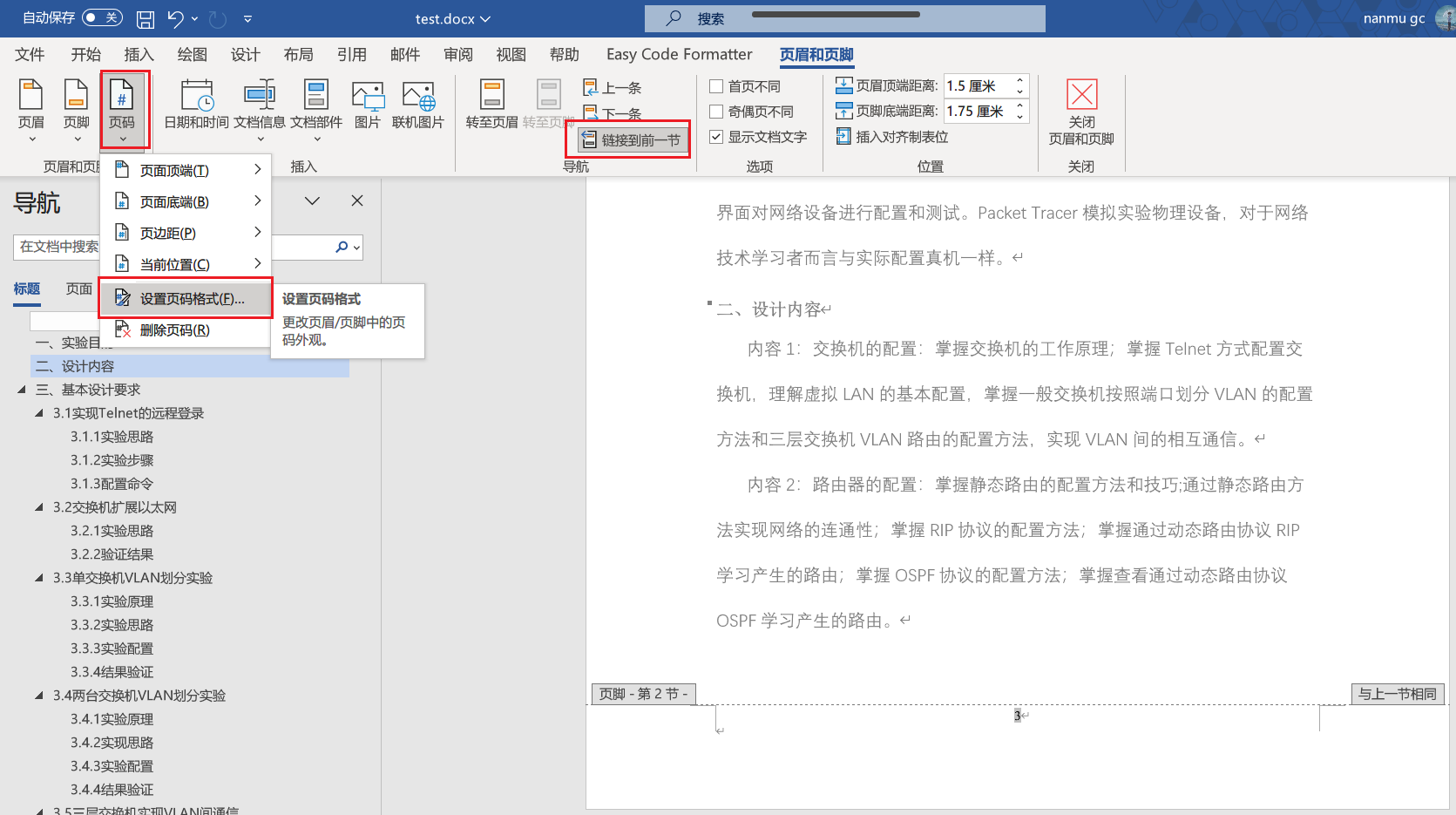
Task: Go to heading 3.4.4结果验证
Action: point(112,790)
